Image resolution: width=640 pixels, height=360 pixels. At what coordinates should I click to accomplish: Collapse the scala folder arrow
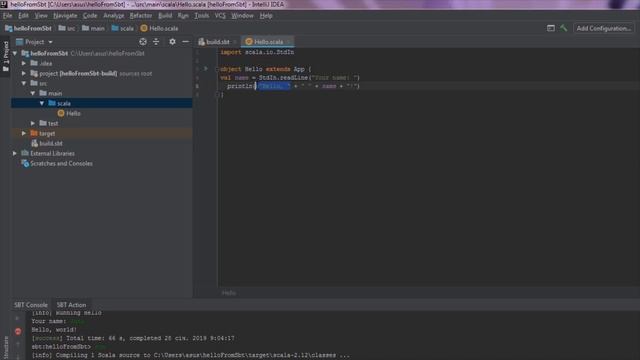[x=42, y=103]
